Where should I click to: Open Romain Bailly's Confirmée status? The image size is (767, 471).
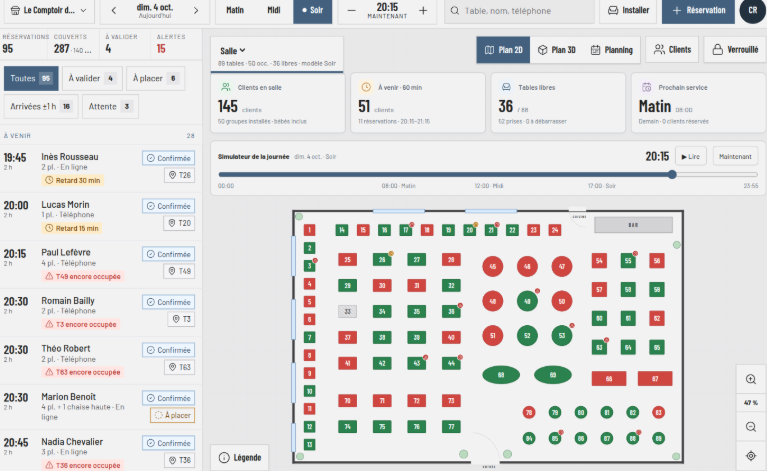tap(169, 302)
